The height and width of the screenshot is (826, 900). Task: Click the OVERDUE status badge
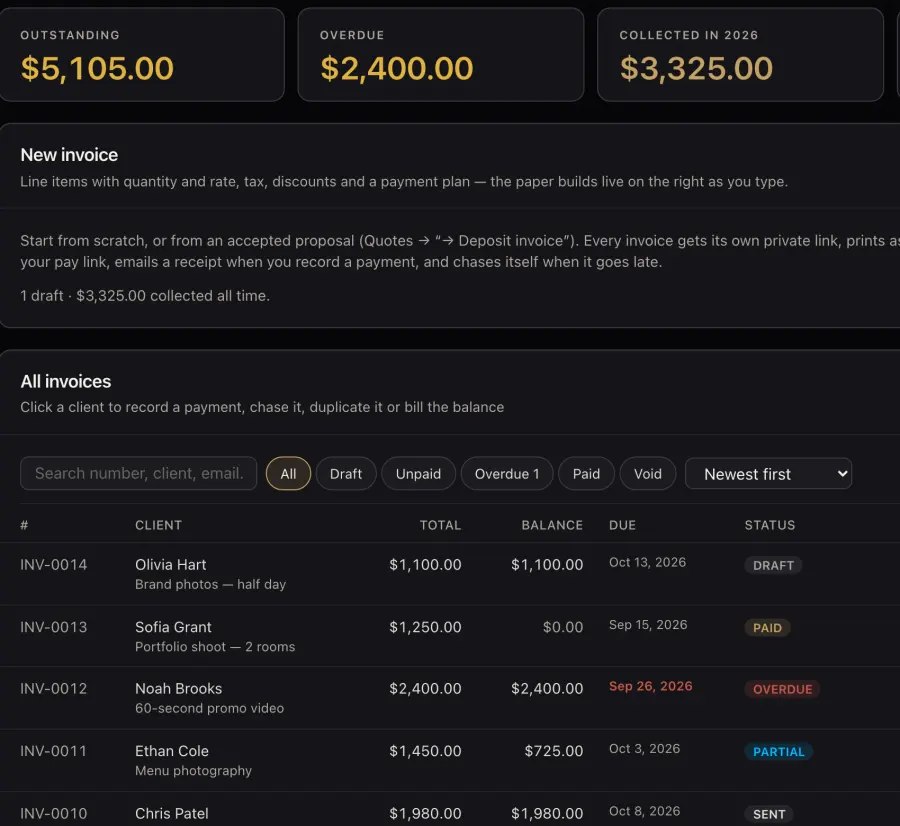(782, 689)
